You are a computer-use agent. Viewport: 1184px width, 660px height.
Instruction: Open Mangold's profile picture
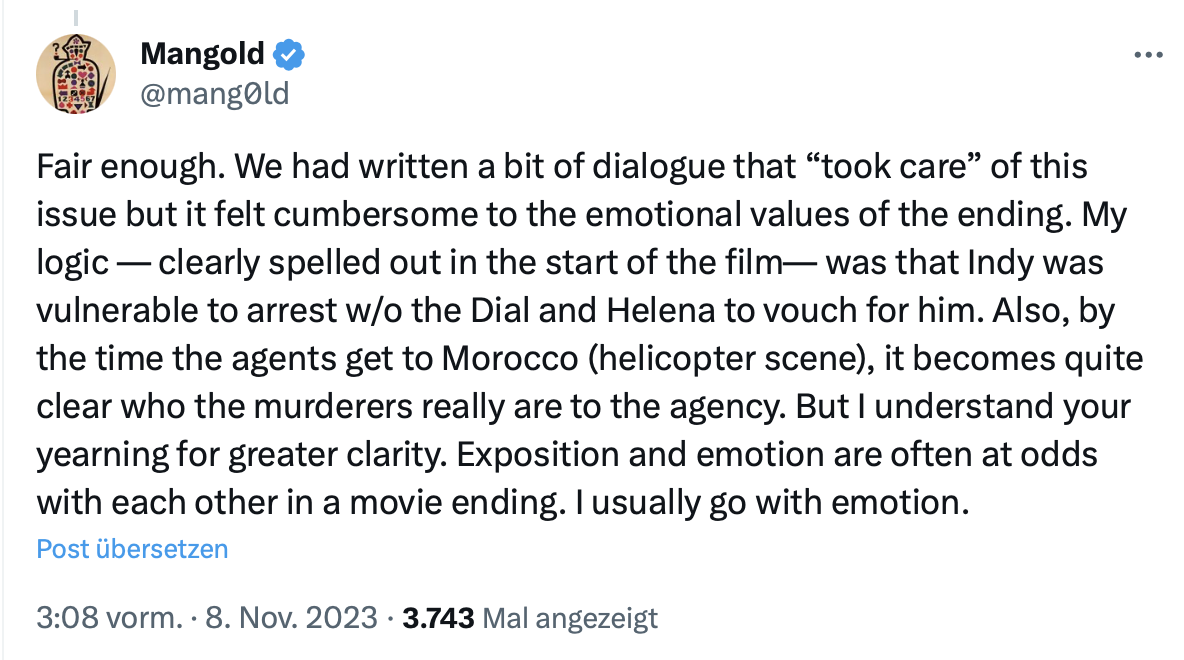point(77,76)
